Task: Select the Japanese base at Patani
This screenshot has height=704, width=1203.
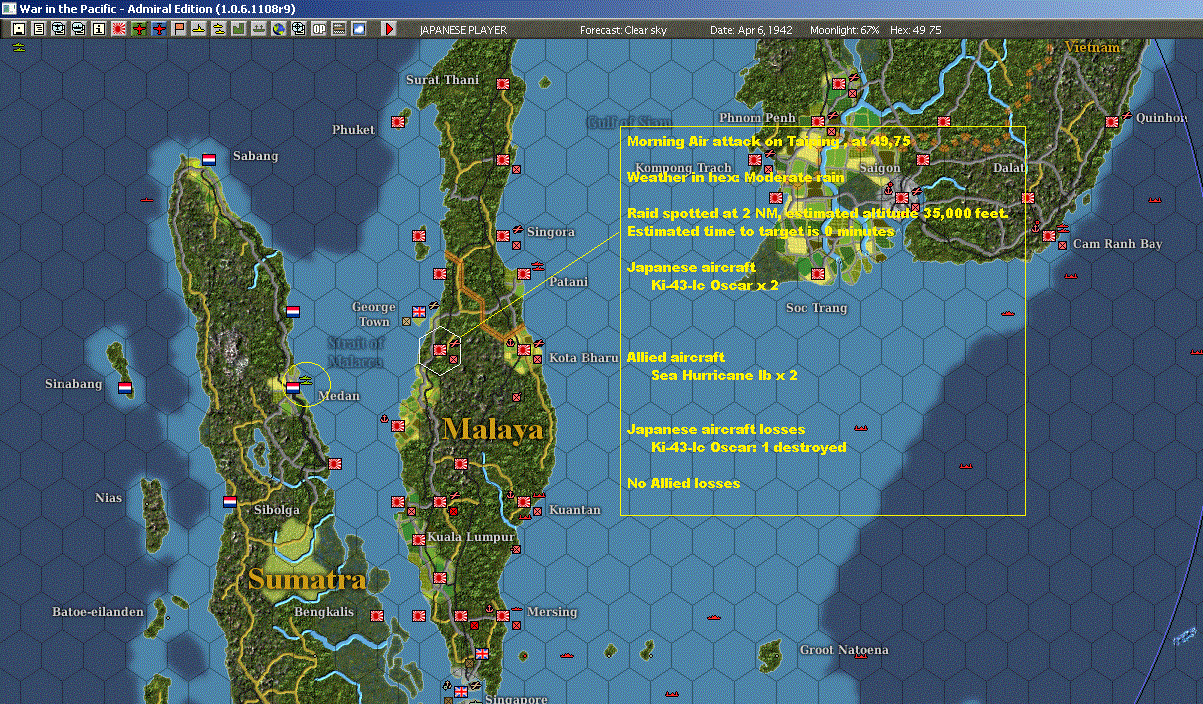Action: pyautogui.click(x=523, y=273)
